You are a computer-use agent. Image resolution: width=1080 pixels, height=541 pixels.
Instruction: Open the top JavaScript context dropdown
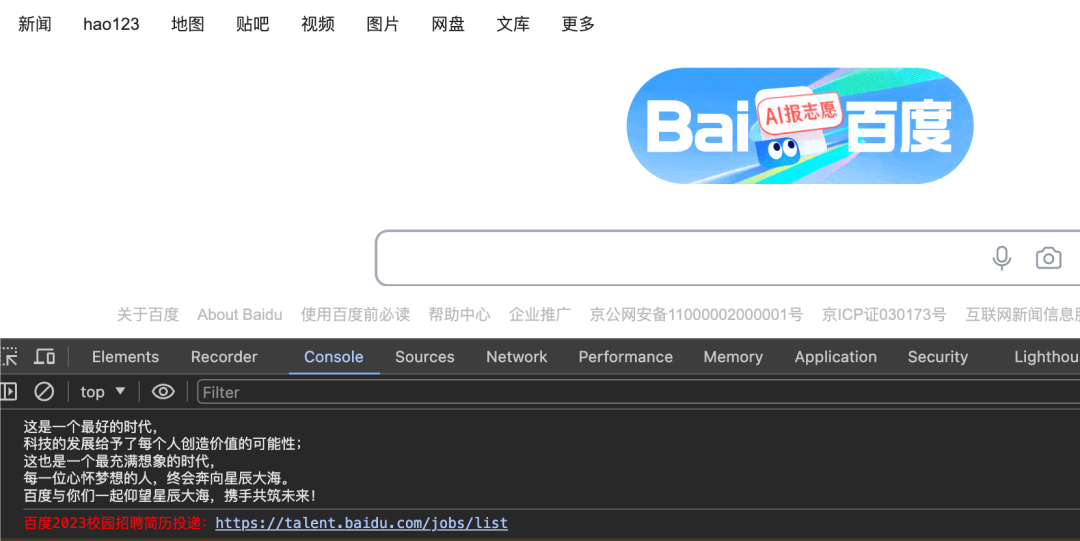coord(103,391)
